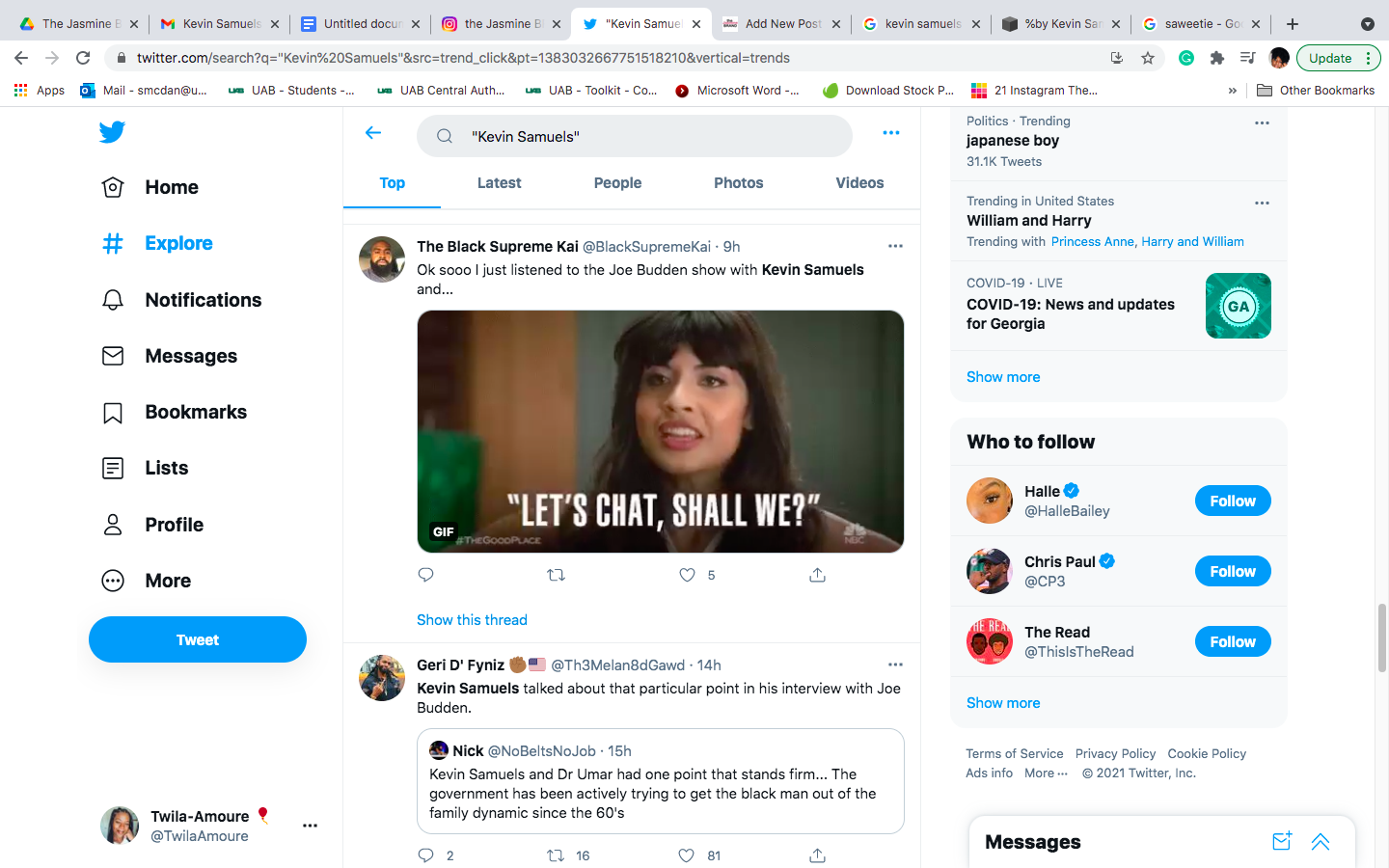Open Nick's quoted tweet

click(x=661, y=781)
